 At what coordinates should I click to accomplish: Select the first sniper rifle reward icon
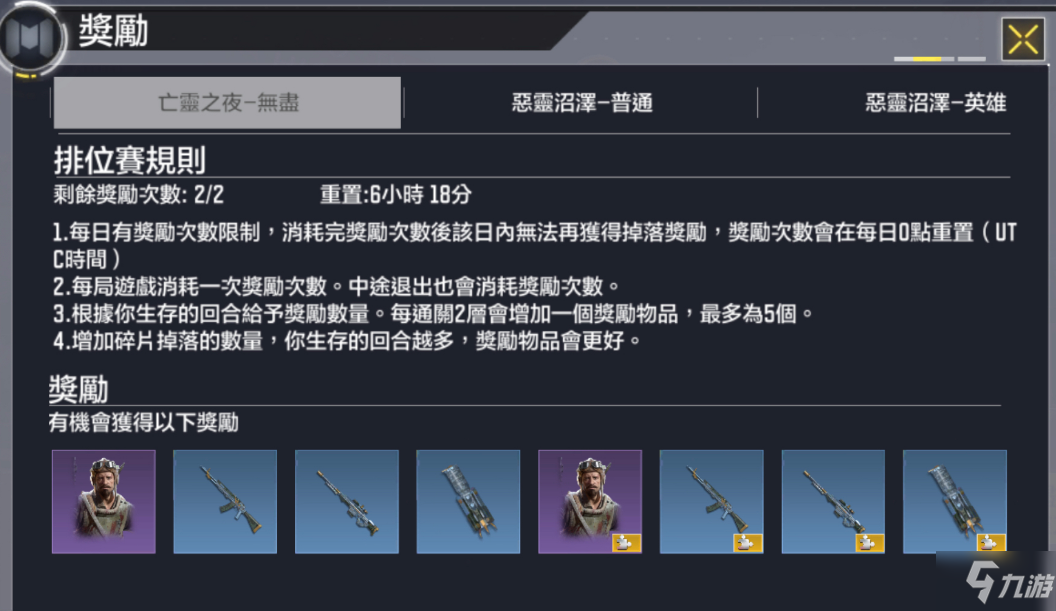pos(347,502)
